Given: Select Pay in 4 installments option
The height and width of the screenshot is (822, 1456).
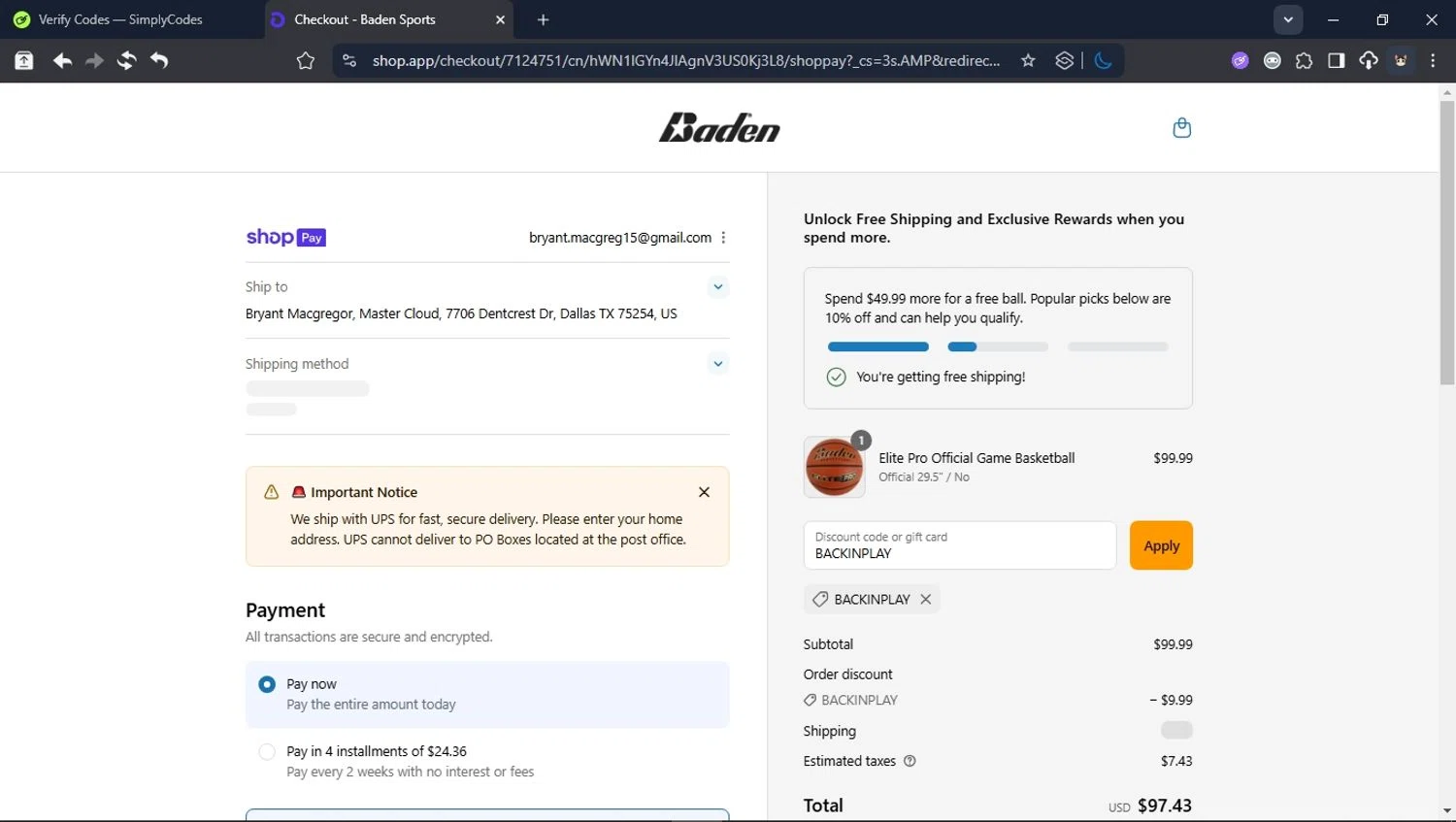Looking at the screenshot, I should [267, 751].
